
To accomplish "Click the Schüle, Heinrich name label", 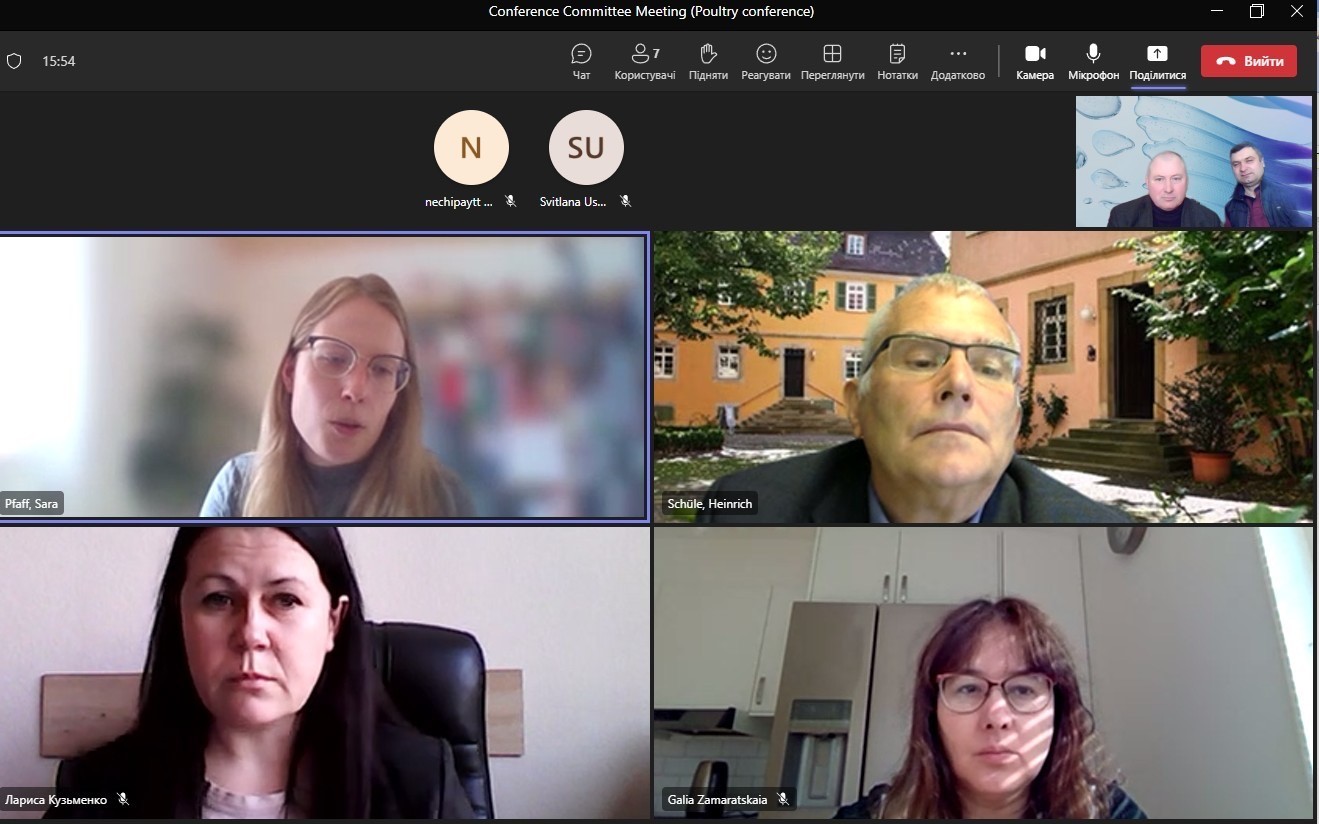I will (x=709, y=504).
